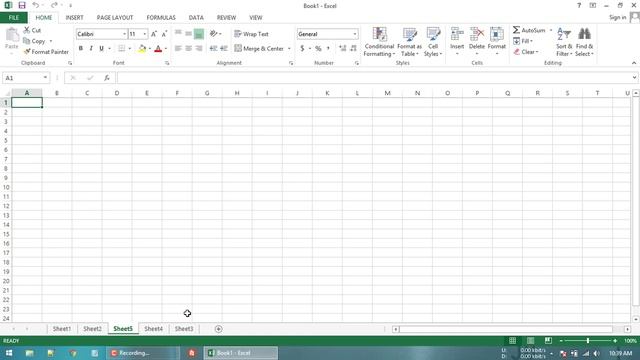The height and width of the screenshot is (360, 640).
Task: Click in the formula bar input
Action: click(374, 78)
